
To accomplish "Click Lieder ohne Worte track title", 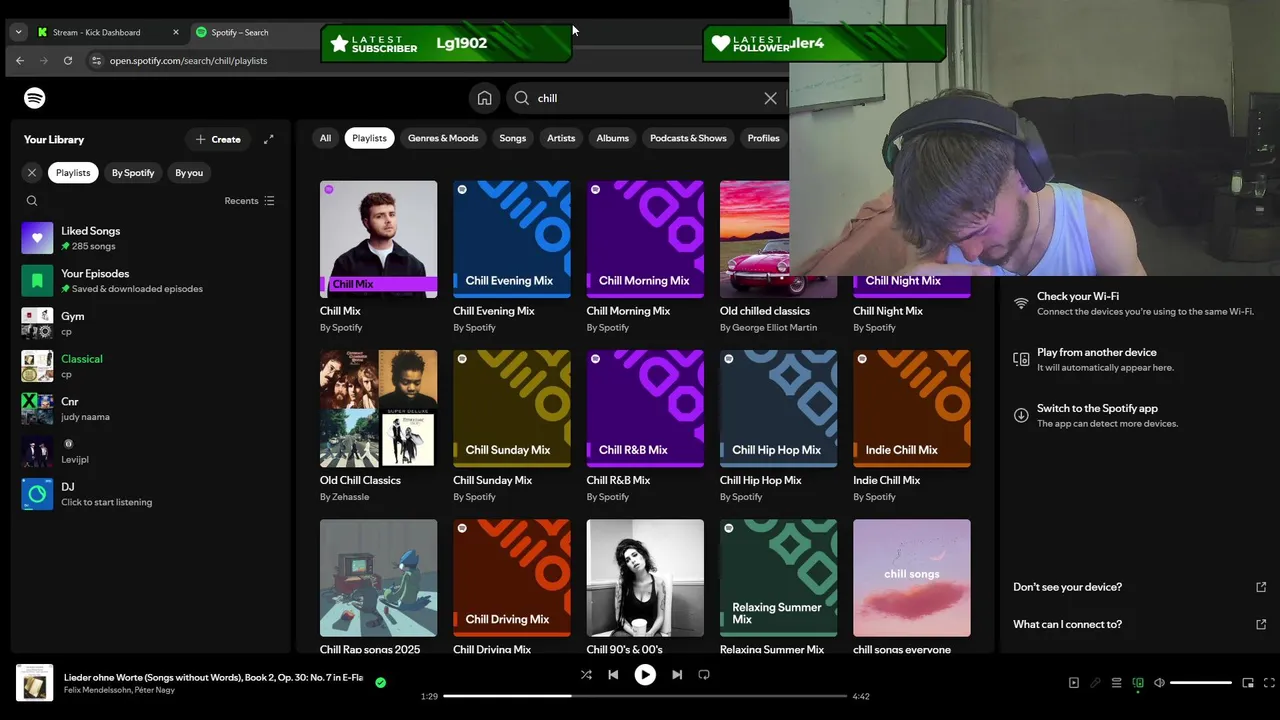I will pos(213,677).
